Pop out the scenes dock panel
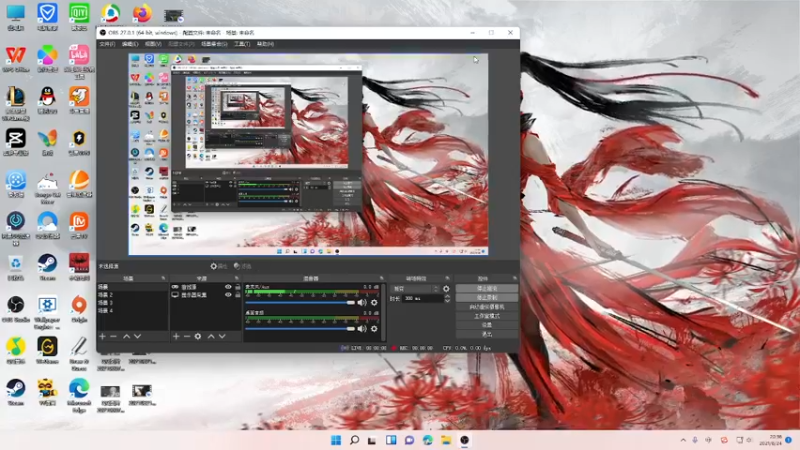 163,279
